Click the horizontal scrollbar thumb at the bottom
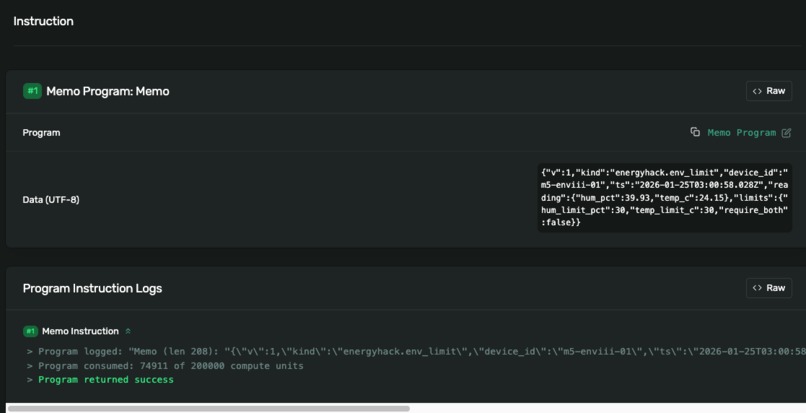The width and height of the screenshot is (806, 413). tap(209, 409)
